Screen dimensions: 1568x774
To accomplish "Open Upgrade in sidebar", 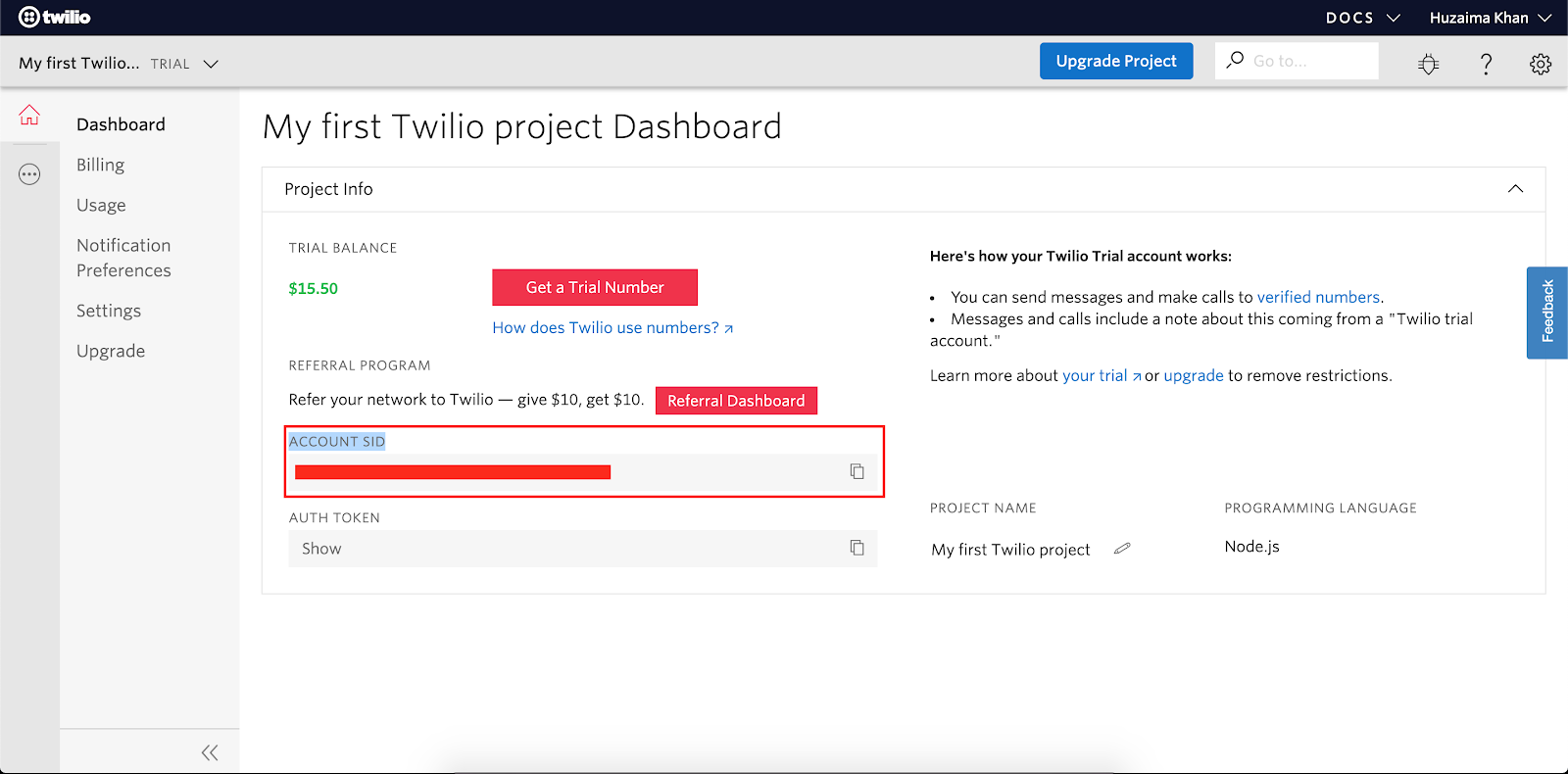I will coord(111,351).
